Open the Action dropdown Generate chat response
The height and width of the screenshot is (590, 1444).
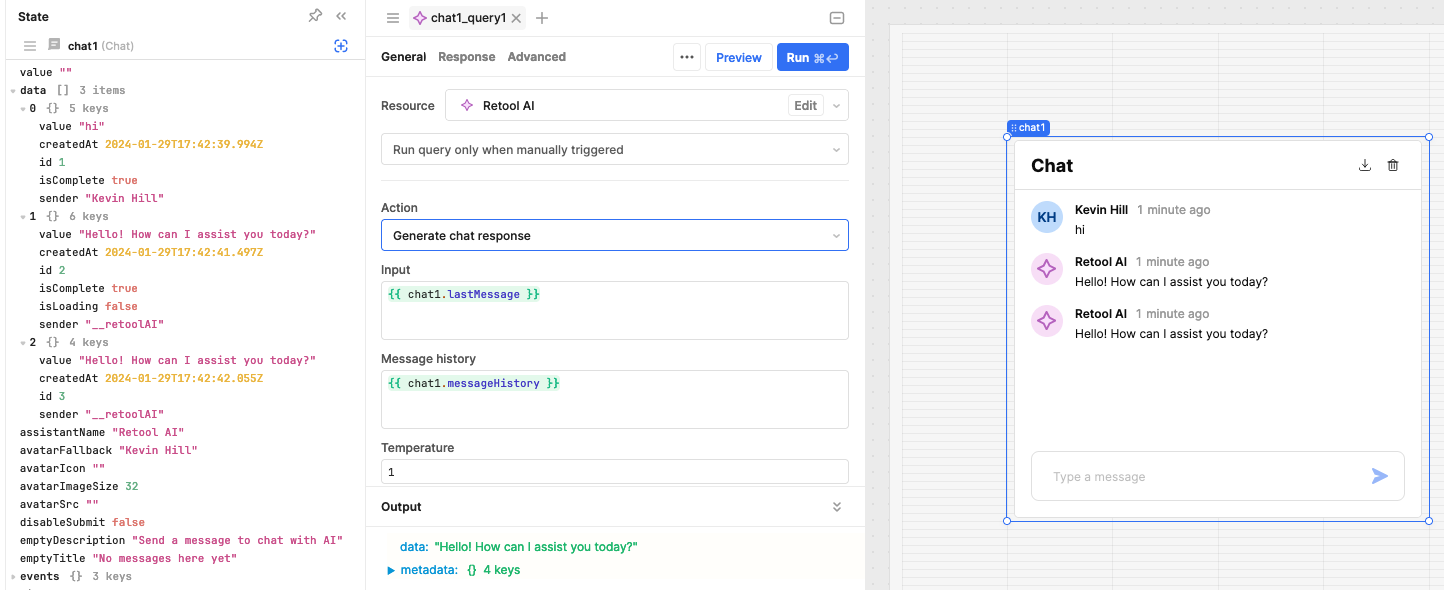(614, 235)
